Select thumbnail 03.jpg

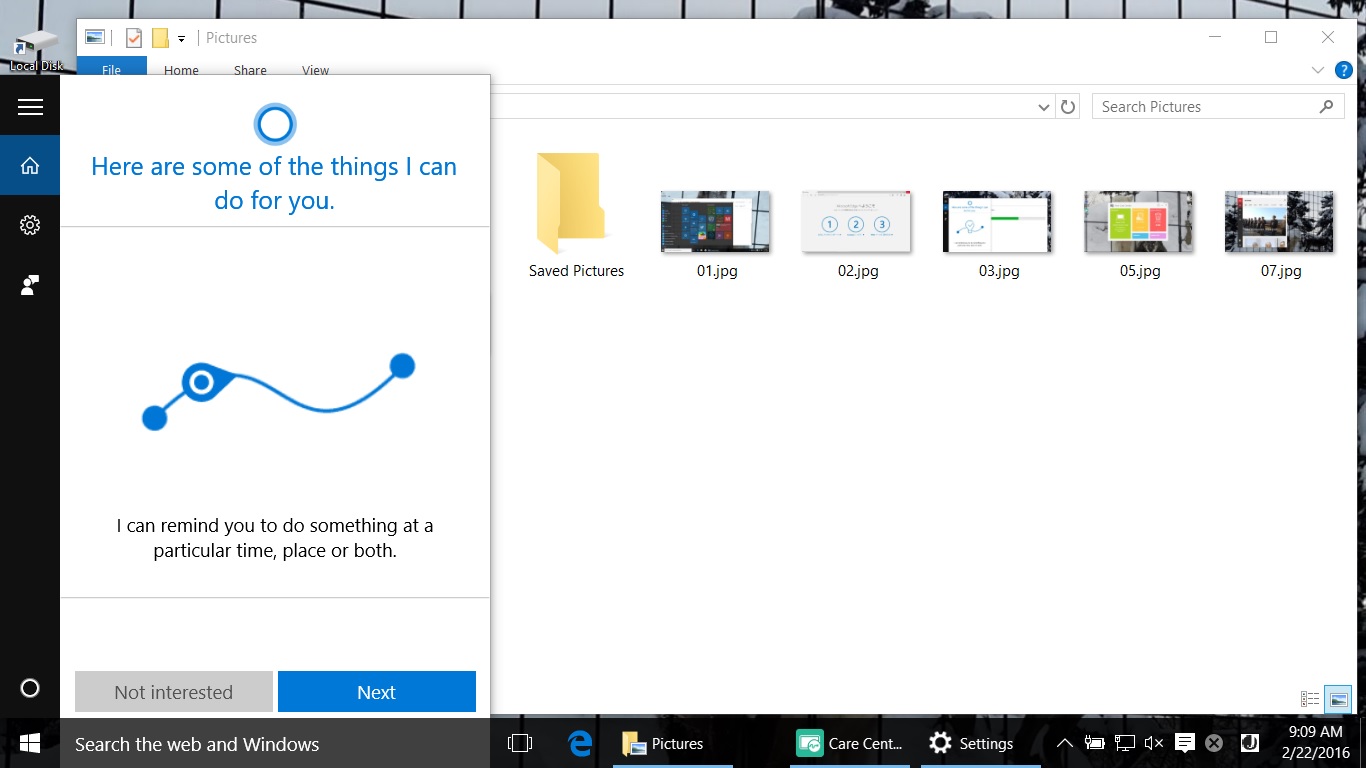pyautogui.click(x=998, y=234)
